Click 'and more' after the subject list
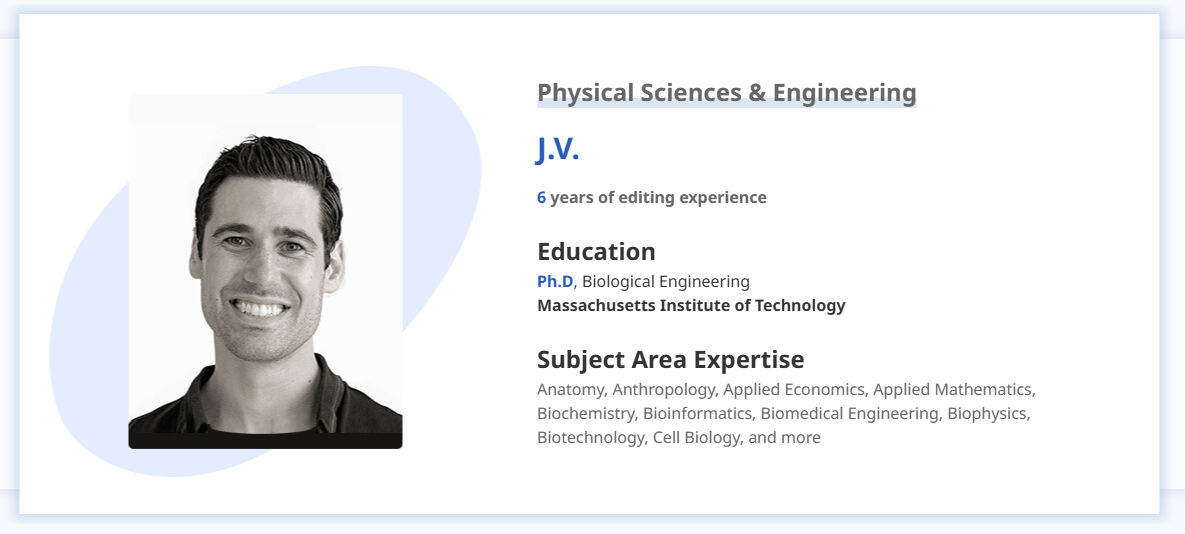 click(x=784, y=437)
